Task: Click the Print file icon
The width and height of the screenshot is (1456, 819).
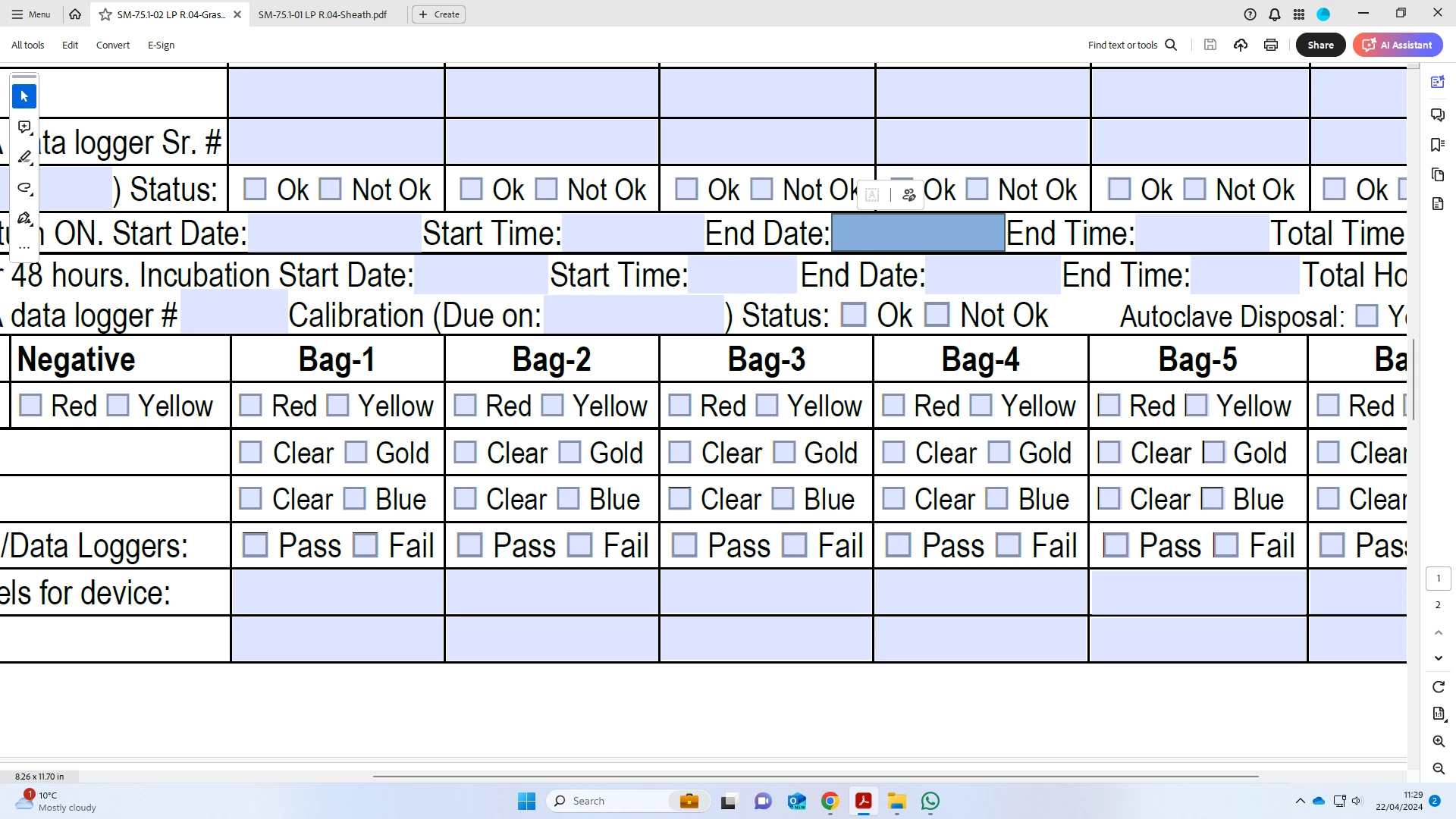Action: click(x=1271, y=45)
